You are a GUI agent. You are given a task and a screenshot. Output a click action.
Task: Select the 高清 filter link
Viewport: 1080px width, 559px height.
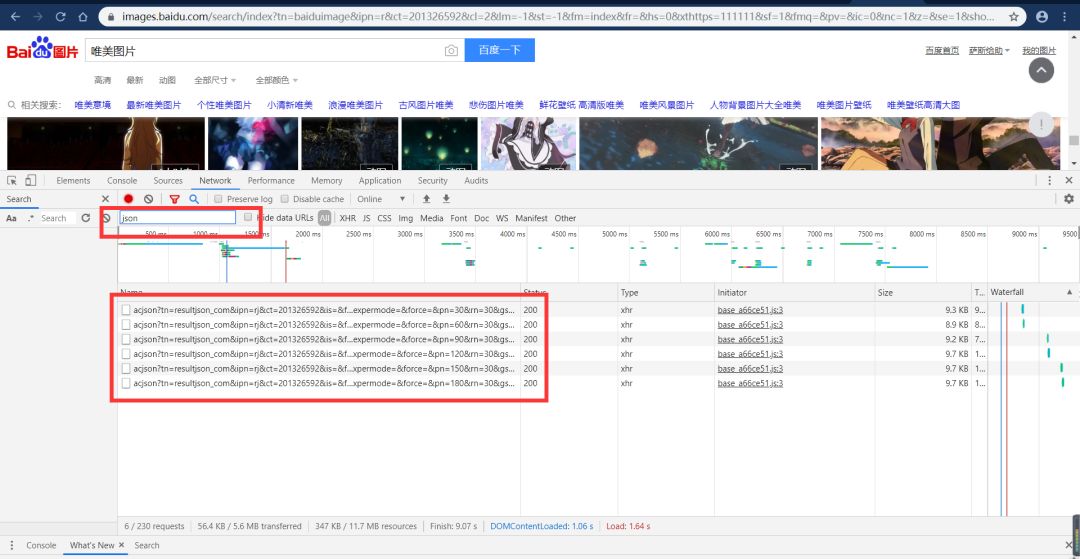pyautogui.click(x=103, y=81)
